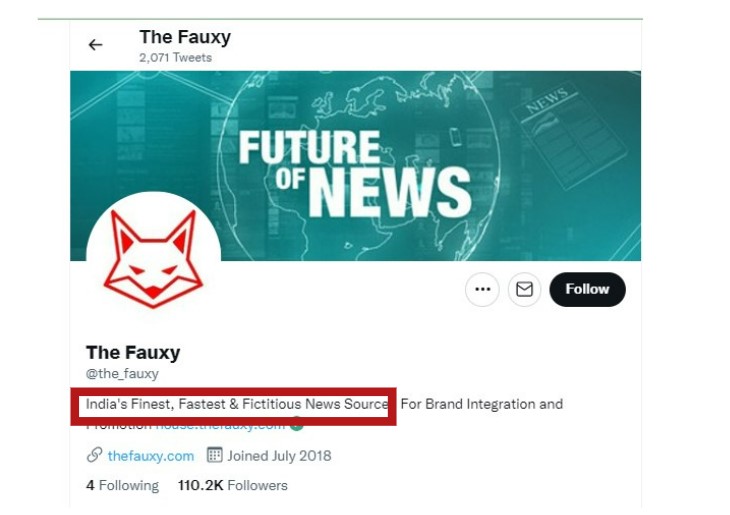
Task: Click the envelope message icon
Action: pyautogui.click(x=524, y=289)
